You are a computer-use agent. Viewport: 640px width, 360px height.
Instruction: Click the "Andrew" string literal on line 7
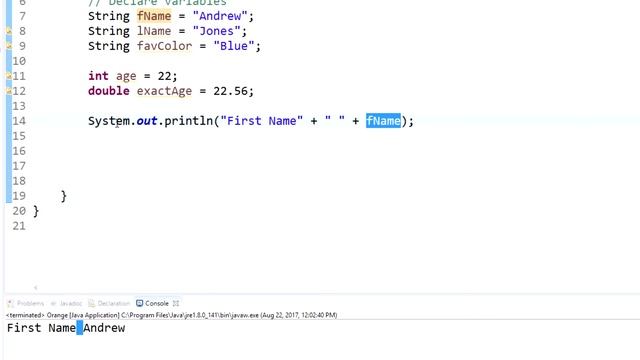pos(220,16)
